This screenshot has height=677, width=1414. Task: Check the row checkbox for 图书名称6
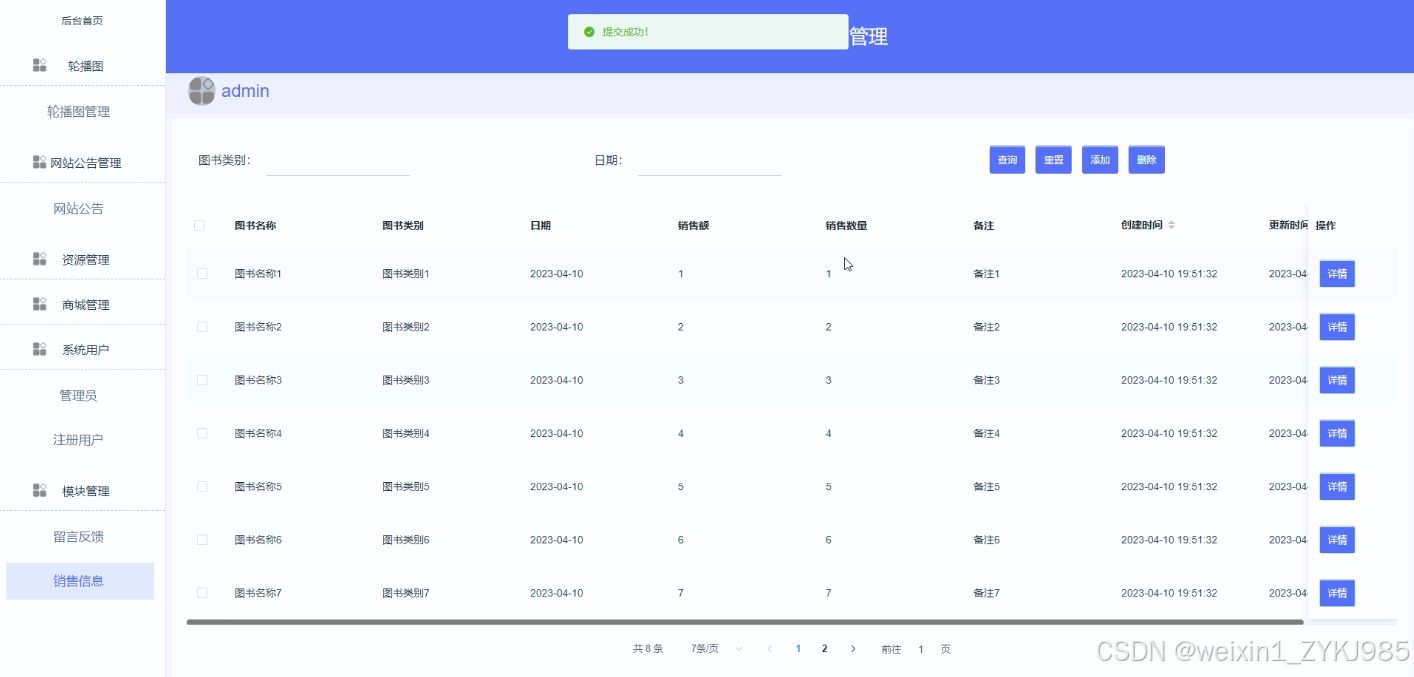coord(203,539)
